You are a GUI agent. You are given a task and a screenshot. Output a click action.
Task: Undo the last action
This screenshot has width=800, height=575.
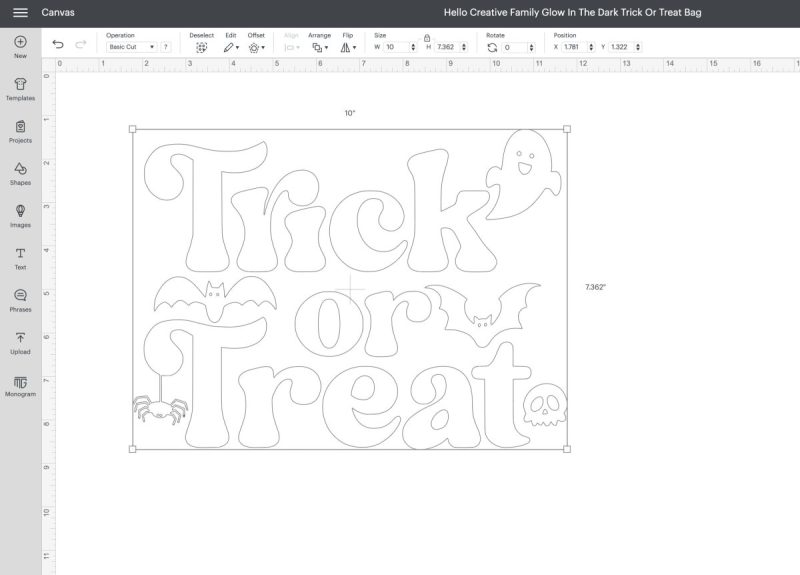58,44
